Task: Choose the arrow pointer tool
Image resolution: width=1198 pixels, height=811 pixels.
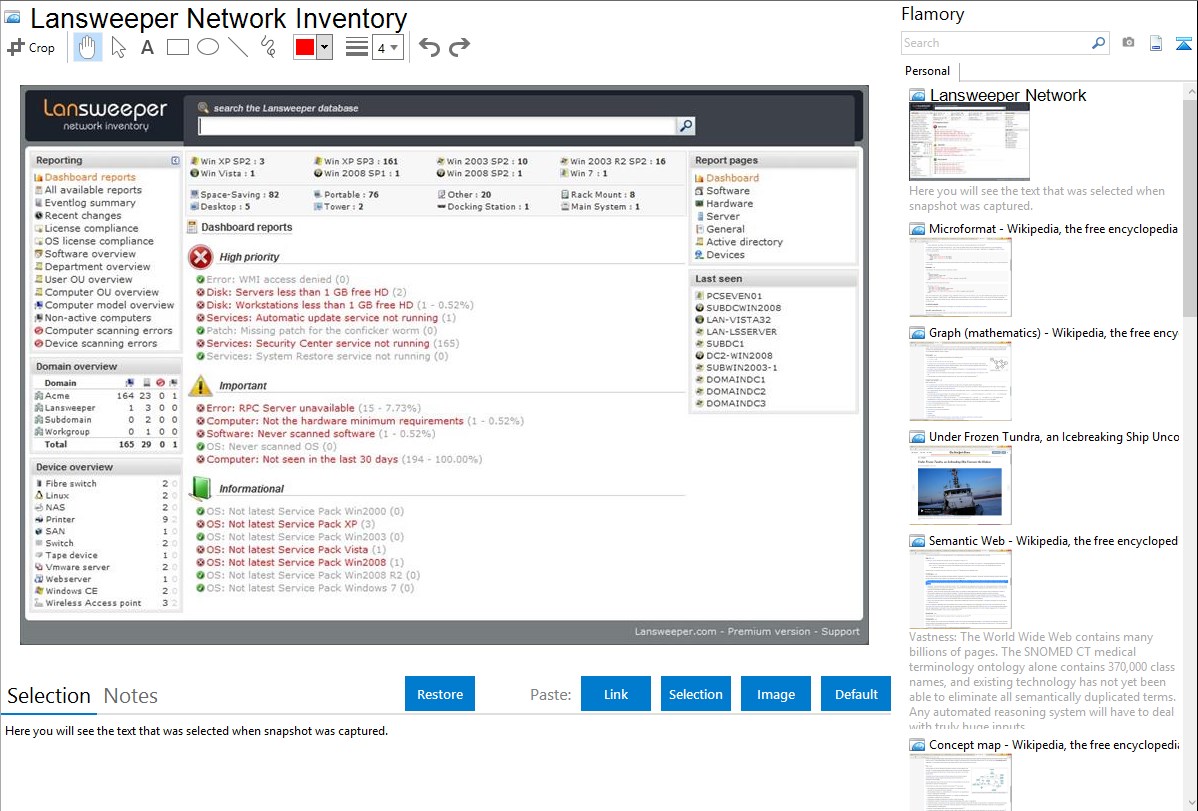Action: [118, 47]
